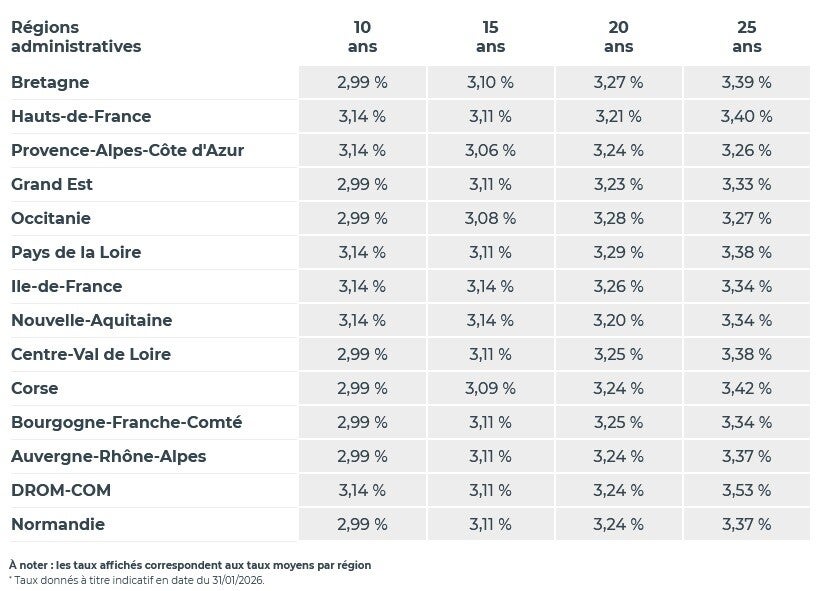The image size is (822, 591).
Task: Click Corse's 25 ans rate 3,42 %
Action: pyautogui.click(x=746, y=388)
